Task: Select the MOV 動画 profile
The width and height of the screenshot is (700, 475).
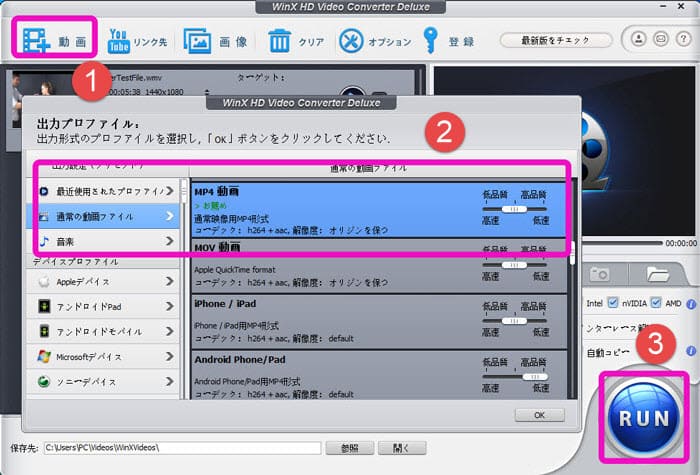Action: click(x=379, y=266)
